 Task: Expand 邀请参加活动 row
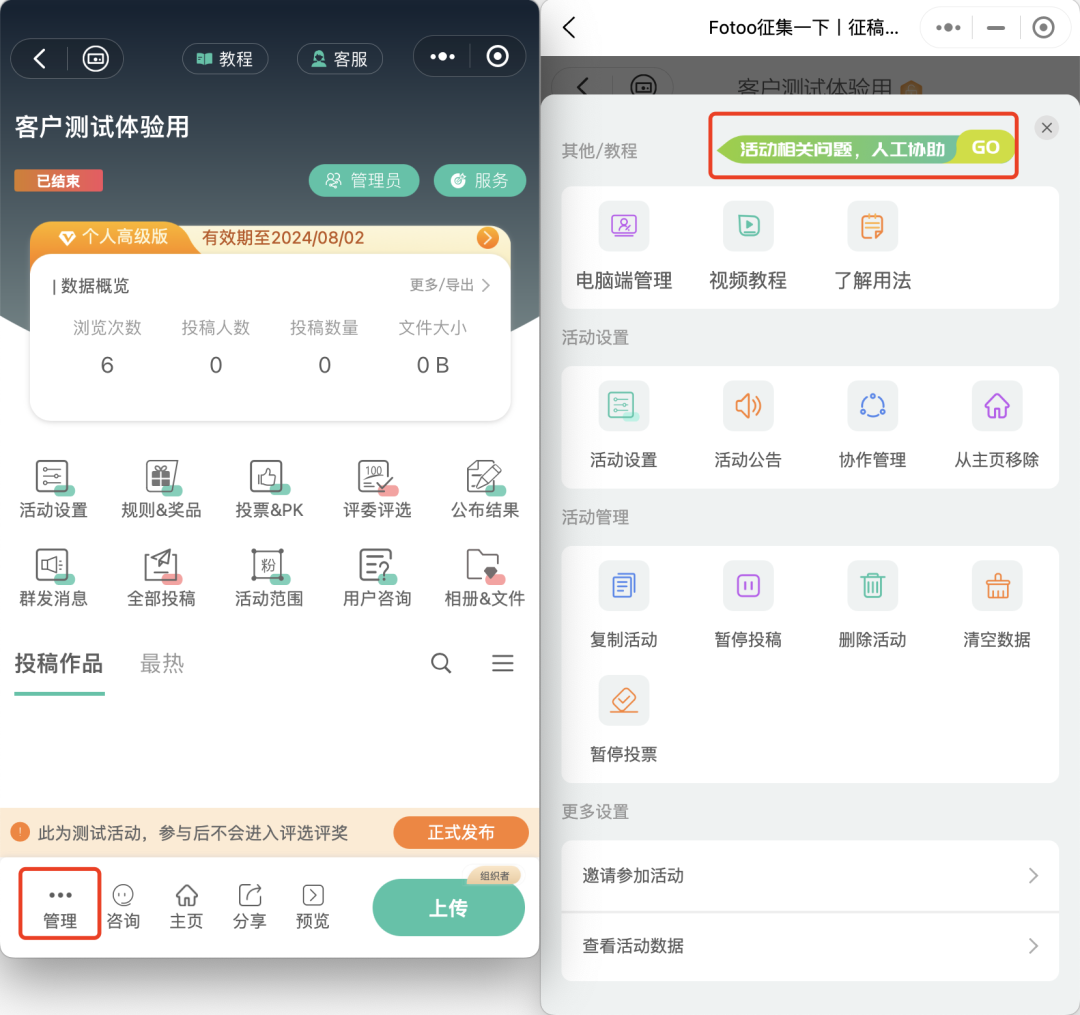(810, 876)
